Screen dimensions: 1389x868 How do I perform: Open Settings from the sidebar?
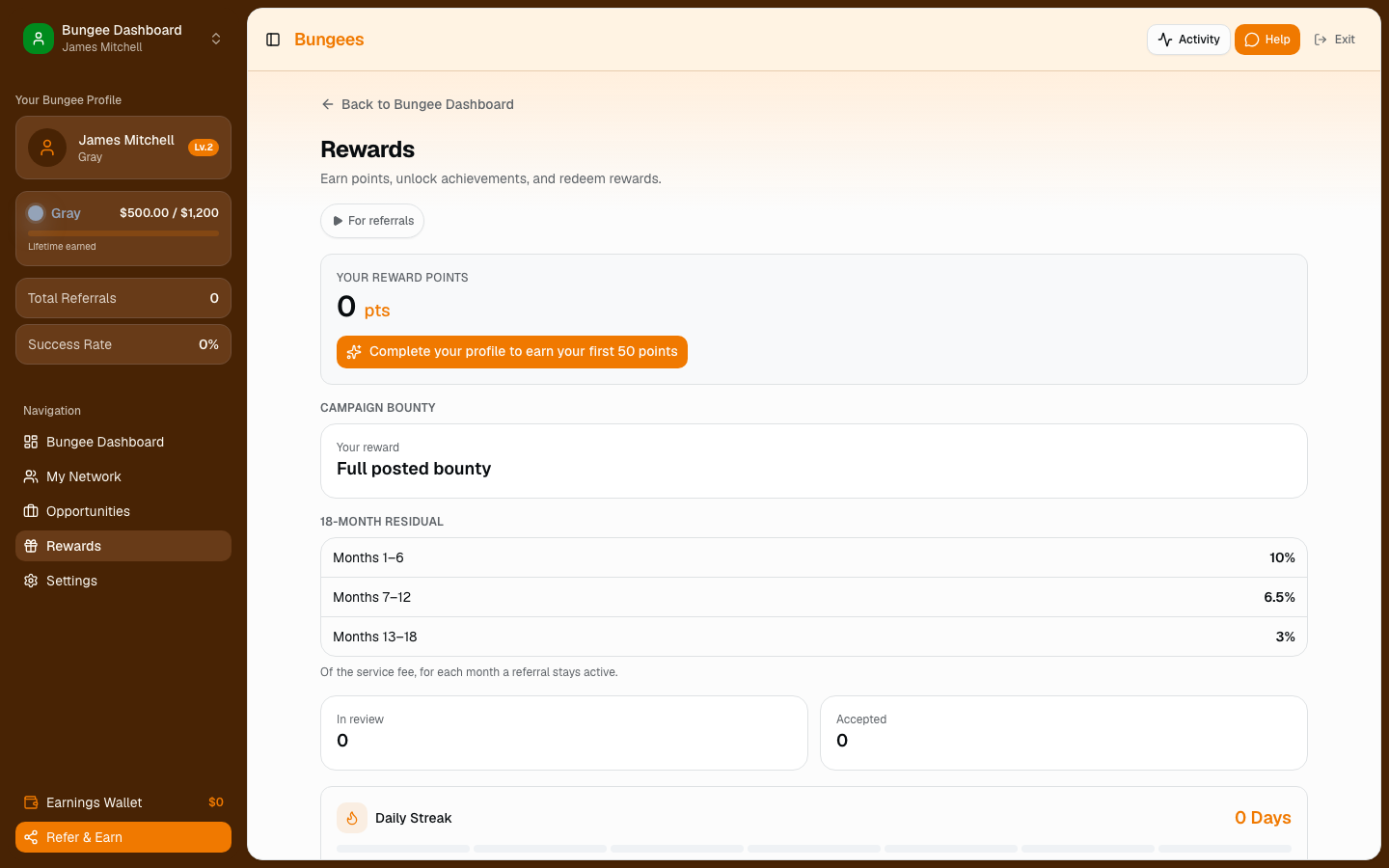point(123,581)
